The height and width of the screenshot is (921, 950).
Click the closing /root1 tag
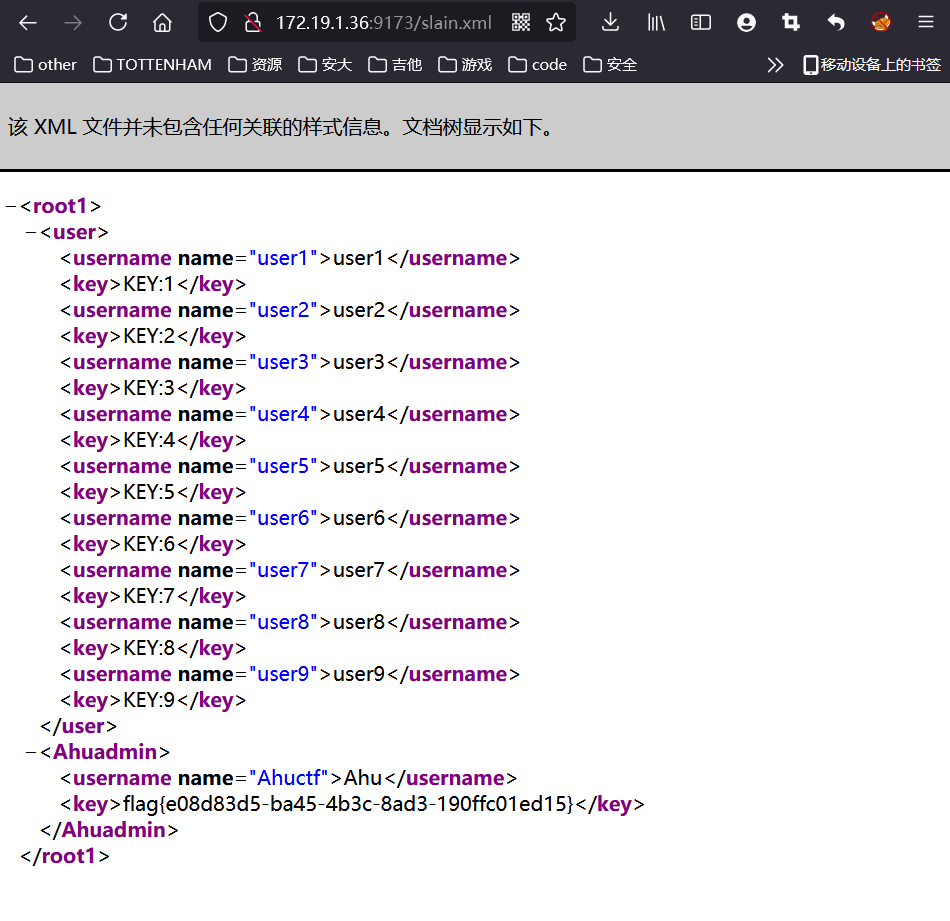coord(65,856)
